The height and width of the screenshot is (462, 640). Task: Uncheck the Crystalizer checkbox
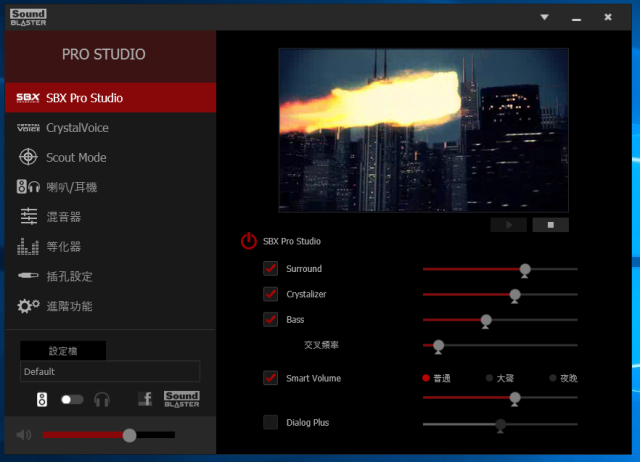[271, 294]
